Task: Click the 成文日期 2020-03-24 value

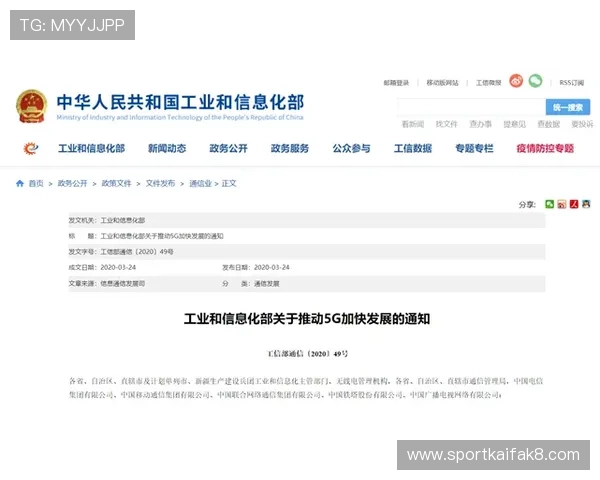Action: (x=118, y=267)
